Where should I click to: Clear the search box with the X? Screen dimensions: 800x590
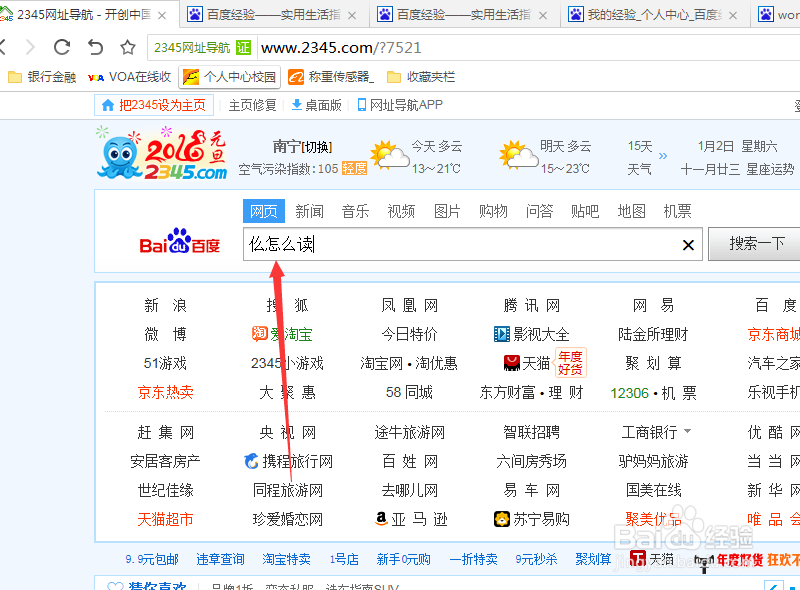pyautogui.click(x=688, y=244)
